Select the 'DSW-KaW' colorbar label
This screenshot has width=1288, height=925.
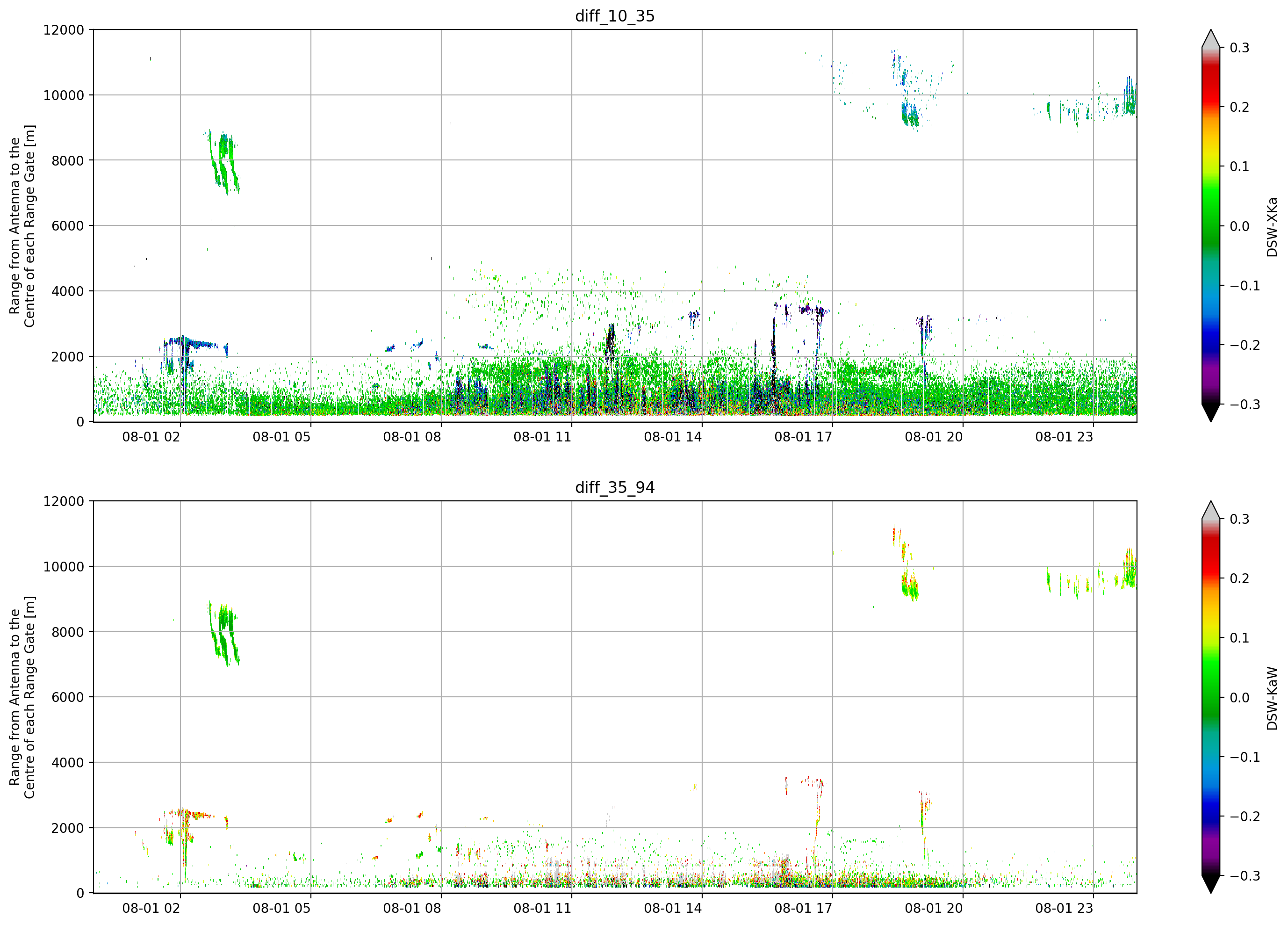click(x=1272, y=698)
